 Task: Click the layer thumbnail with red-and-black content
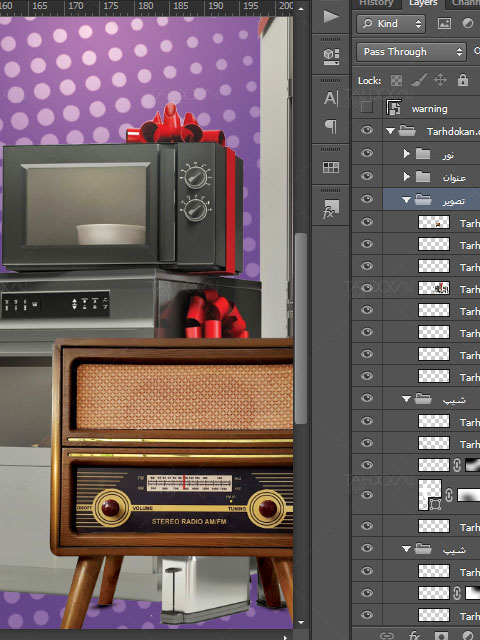tap(434, 289)
